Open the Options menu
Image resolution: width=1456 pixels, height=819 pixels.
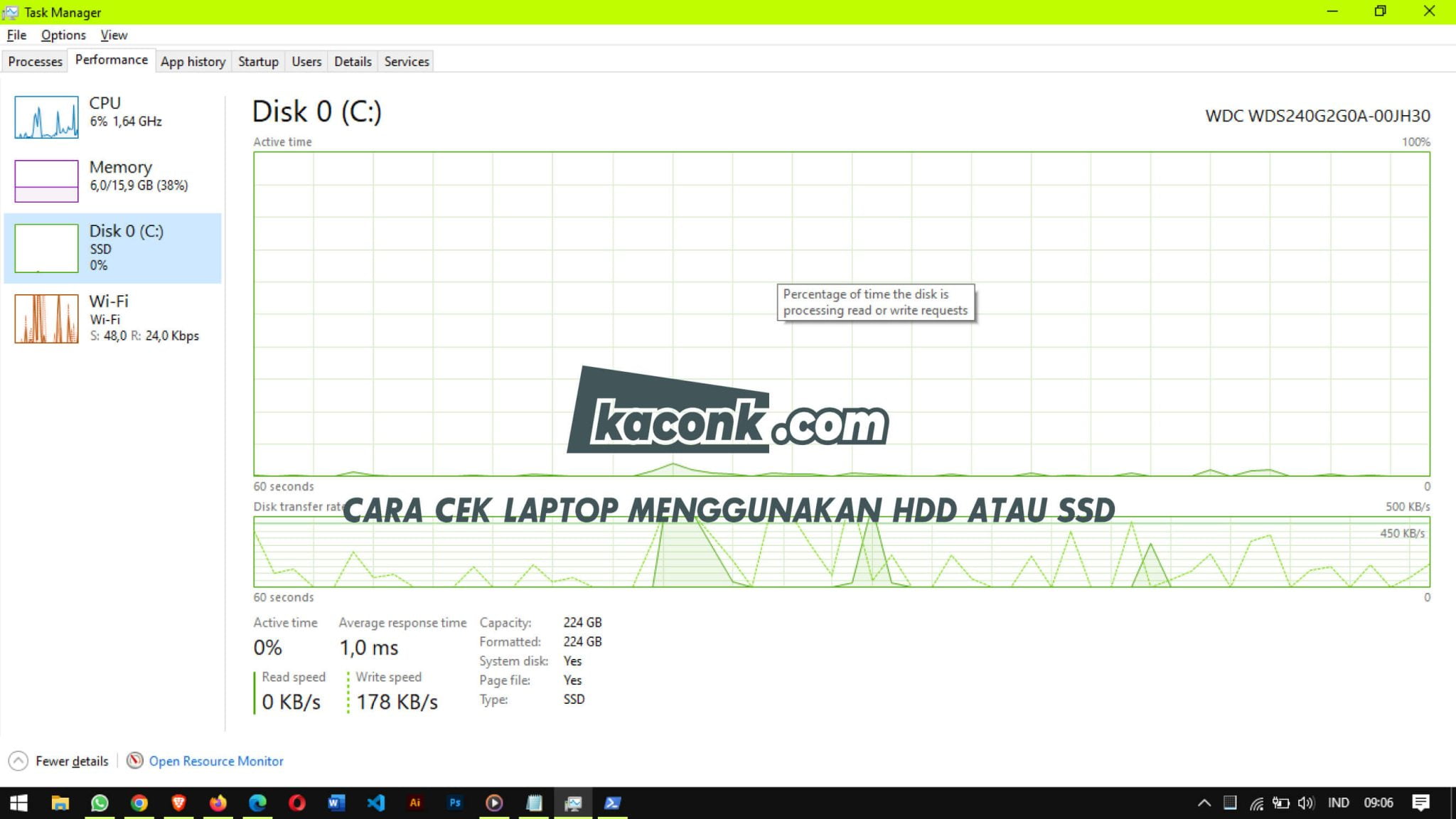63,34
